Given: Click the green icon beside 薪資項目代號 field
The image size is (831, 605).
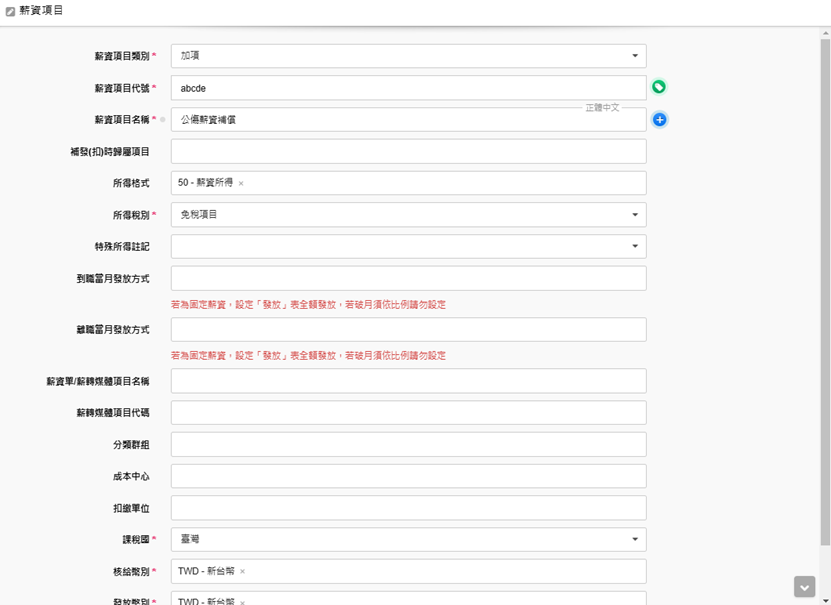Looking at the screenshot, I should click(x=659, y=87).
